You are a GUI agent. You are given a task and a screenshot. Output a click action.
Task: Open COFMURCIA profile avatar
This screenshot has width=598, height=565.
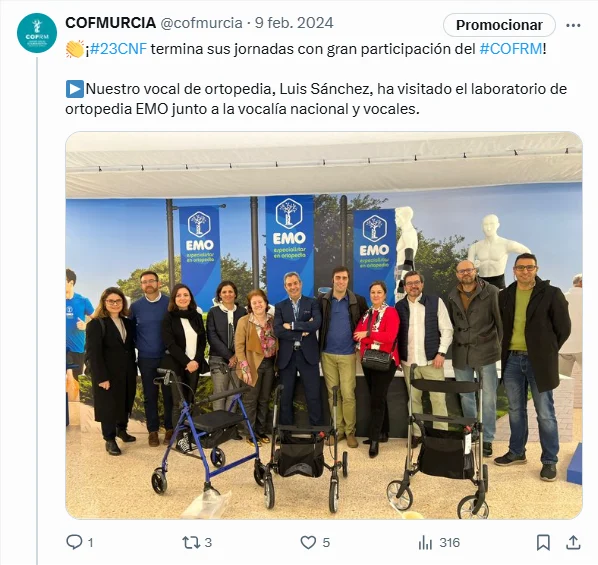[x=37, y=33]
